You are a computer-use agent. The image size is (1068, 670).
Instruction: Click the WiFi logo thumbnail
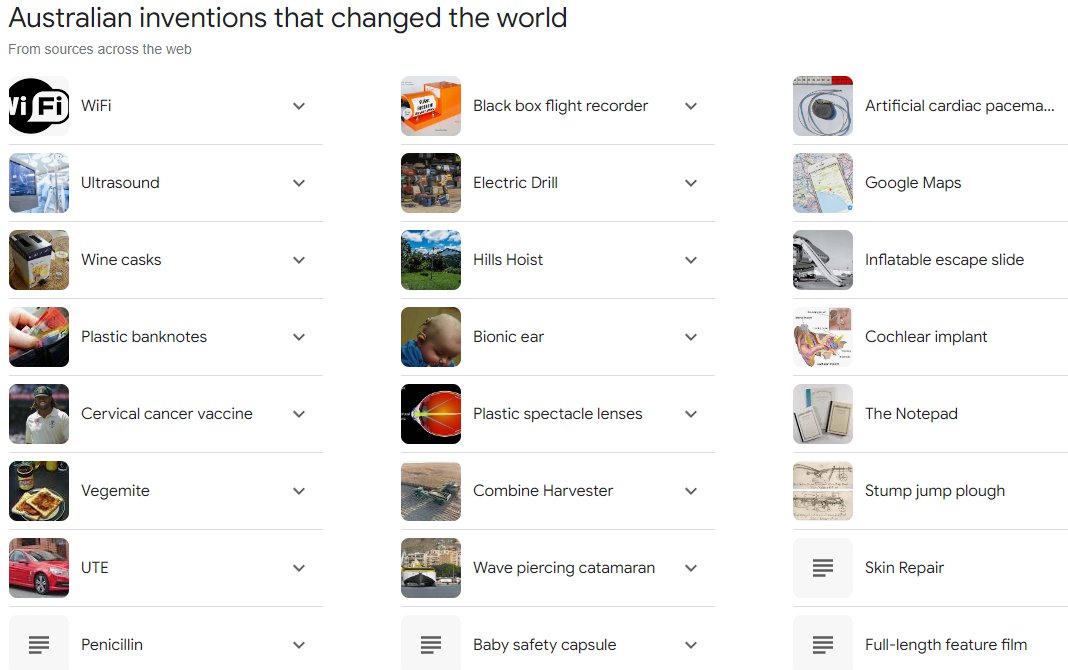point(39,106)
